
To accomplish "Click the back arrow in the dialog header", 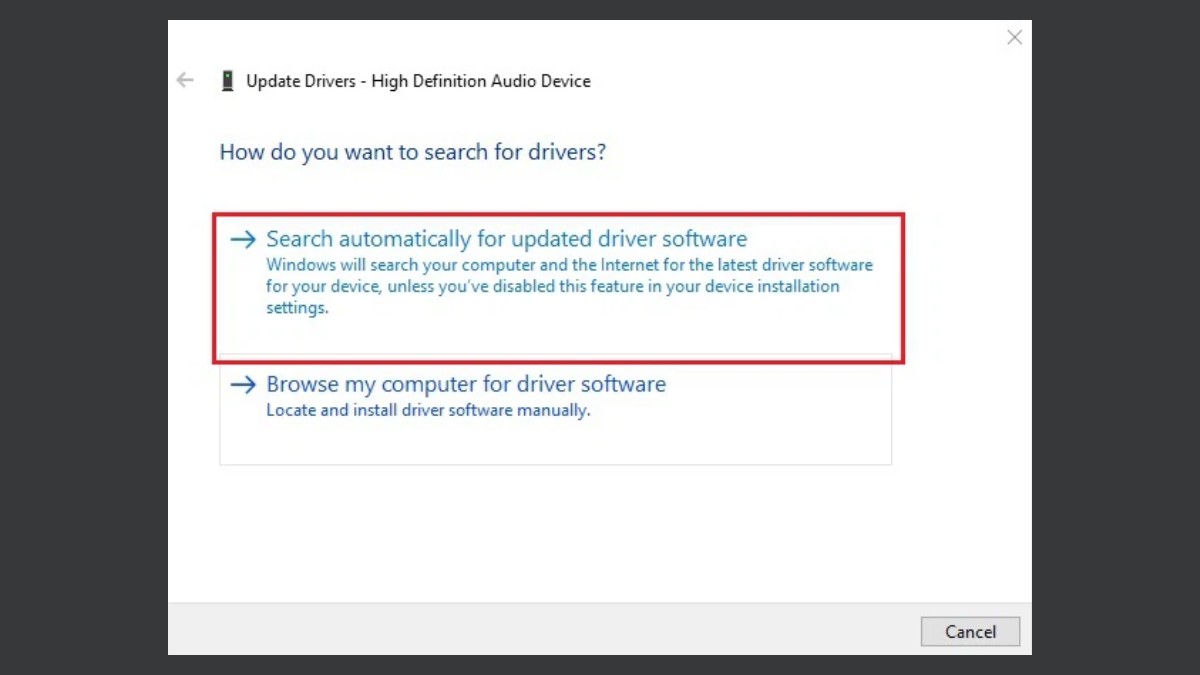I will 185,80.
